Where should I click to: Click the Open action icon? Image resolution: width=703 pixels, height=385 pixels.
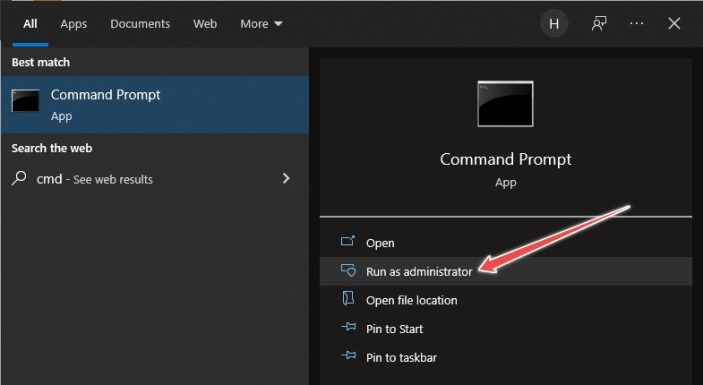point(347,241)
